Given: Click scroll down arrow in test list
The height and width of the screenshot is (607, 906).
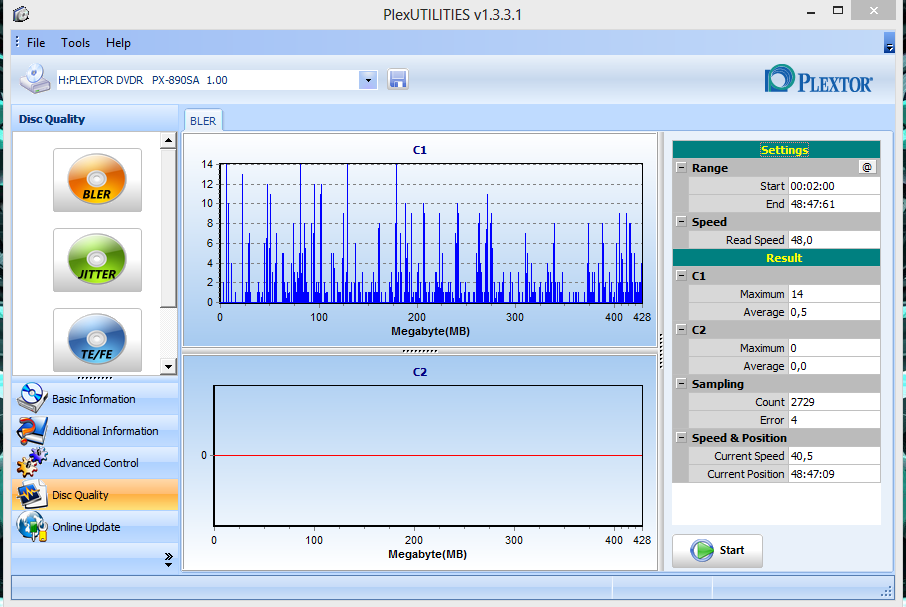Looking at the screenshot, I should pos(168,366).
